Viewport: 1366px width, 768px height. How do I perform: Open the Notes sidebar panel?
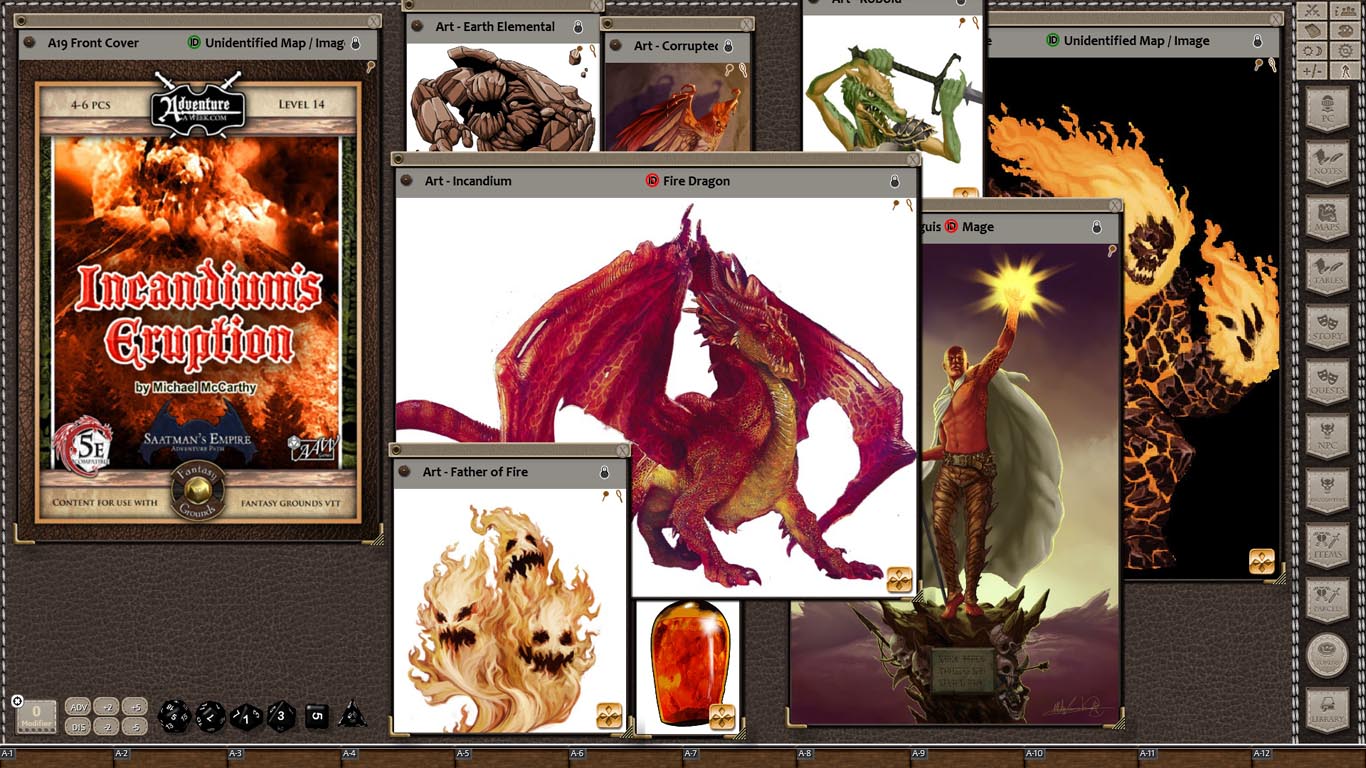1327,162
